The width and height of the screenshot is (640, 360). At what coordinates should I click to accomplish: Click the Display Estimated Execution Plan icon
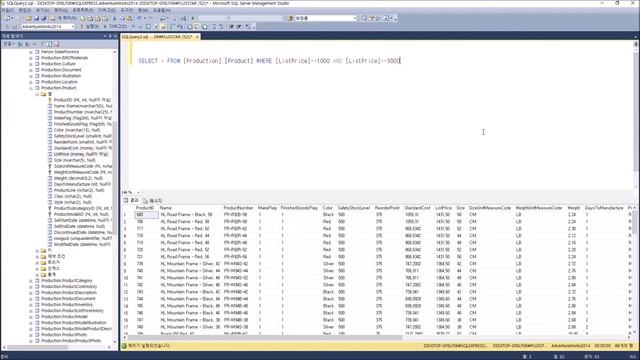coord(149,27)
